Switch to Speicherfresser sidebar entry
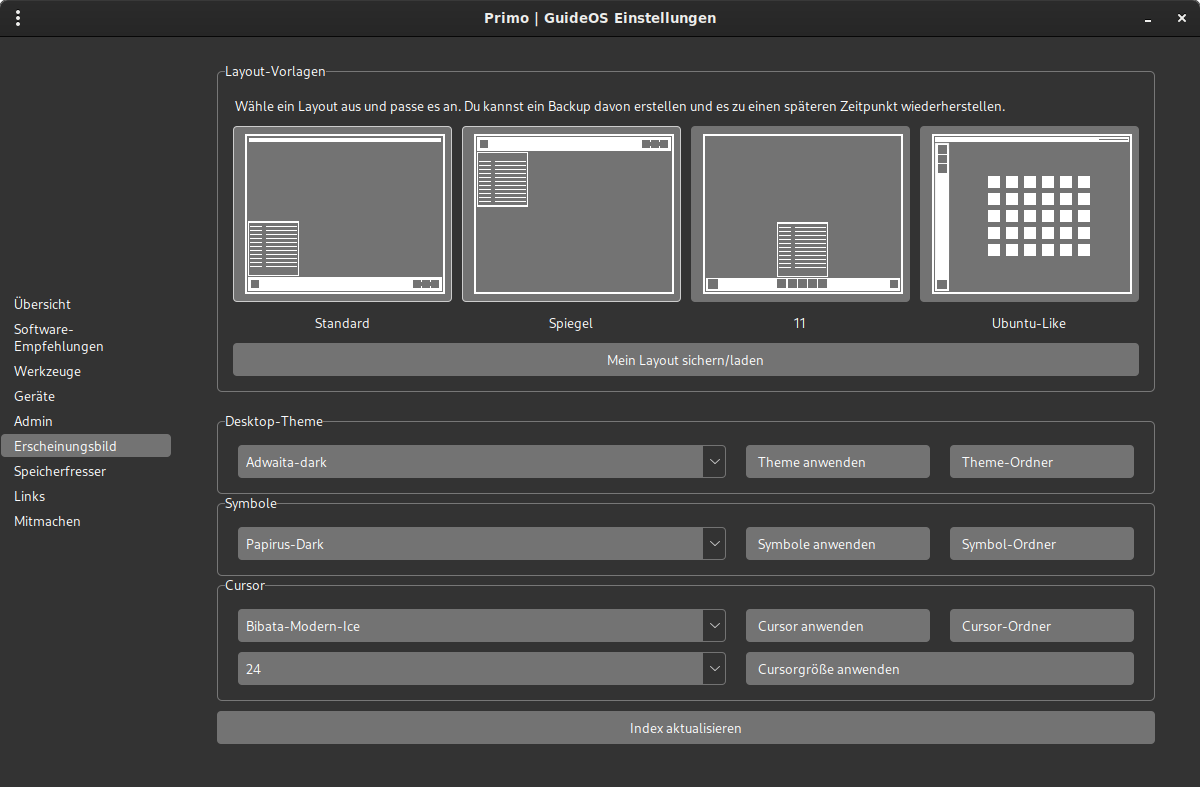 [60, 471]
